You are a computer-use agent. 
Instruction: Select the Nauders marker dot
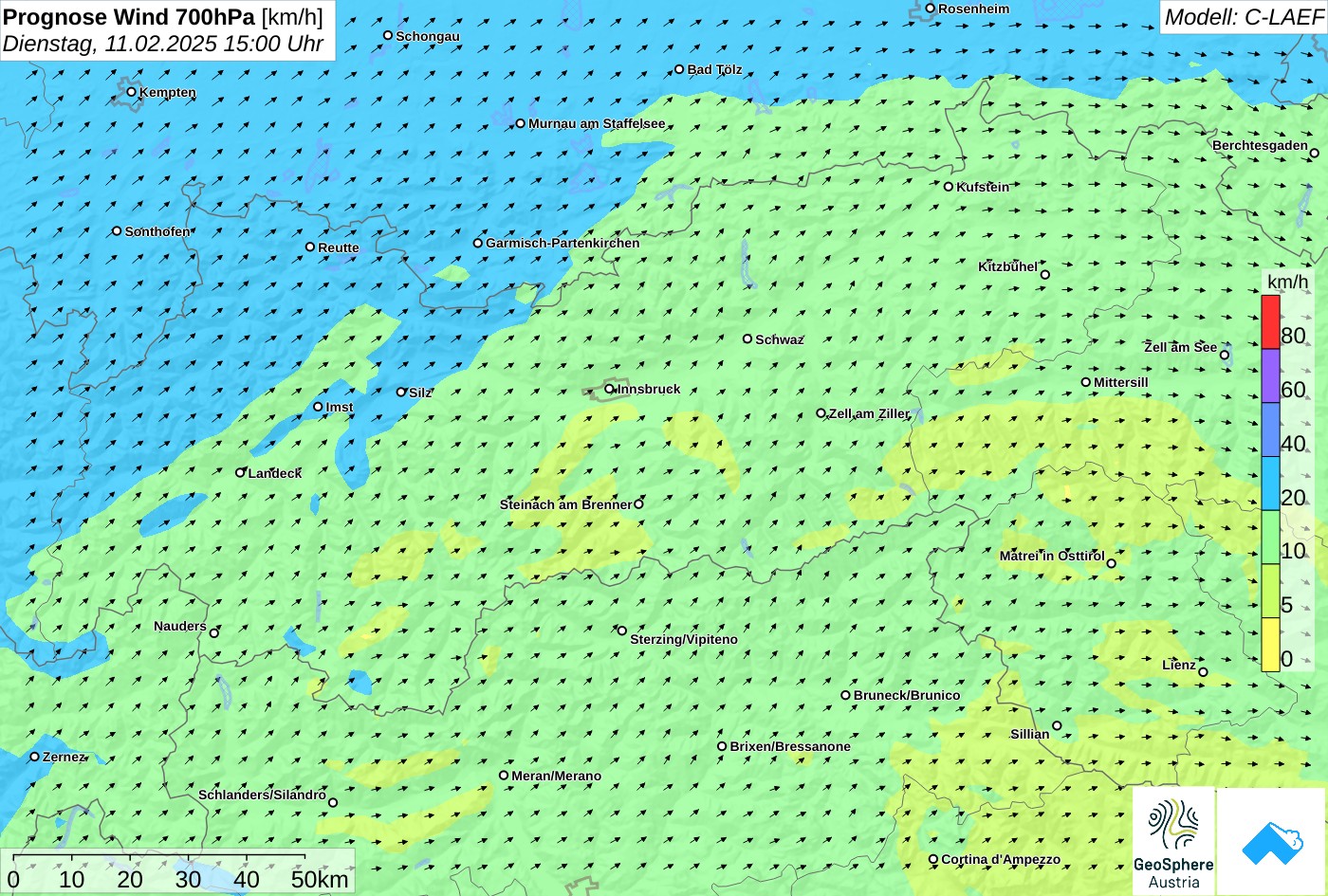click(214, 633)
